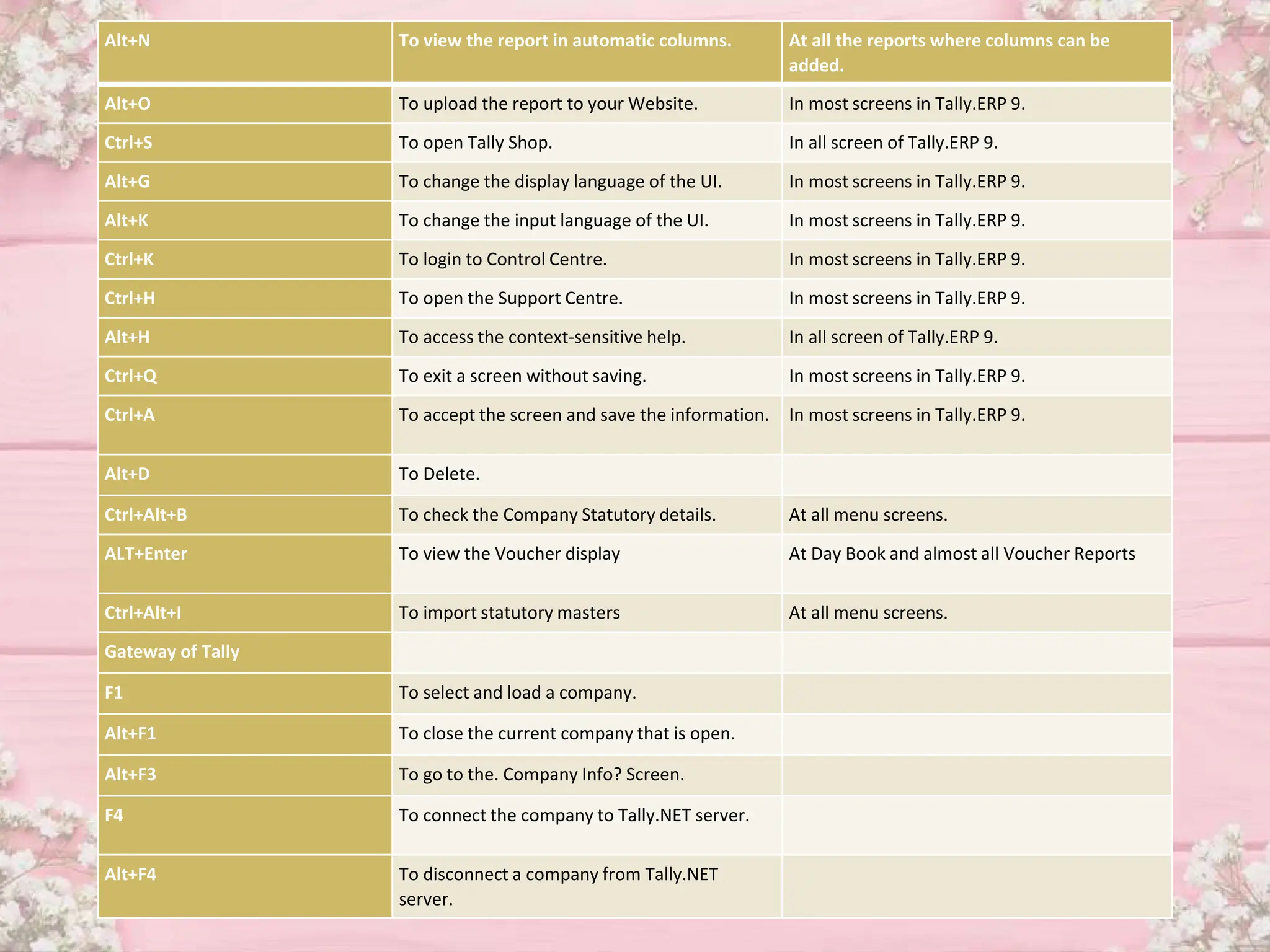Click 'To access the context-sensitive help.'

[542, 338]
